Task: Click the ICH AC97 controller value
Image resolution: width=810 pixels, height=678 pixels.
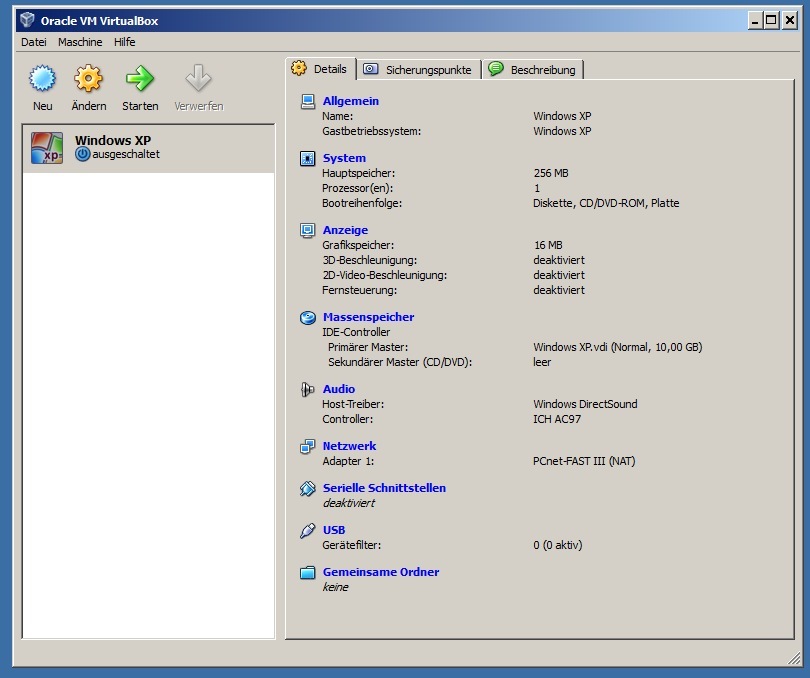Action: click(x=557, y=419)
